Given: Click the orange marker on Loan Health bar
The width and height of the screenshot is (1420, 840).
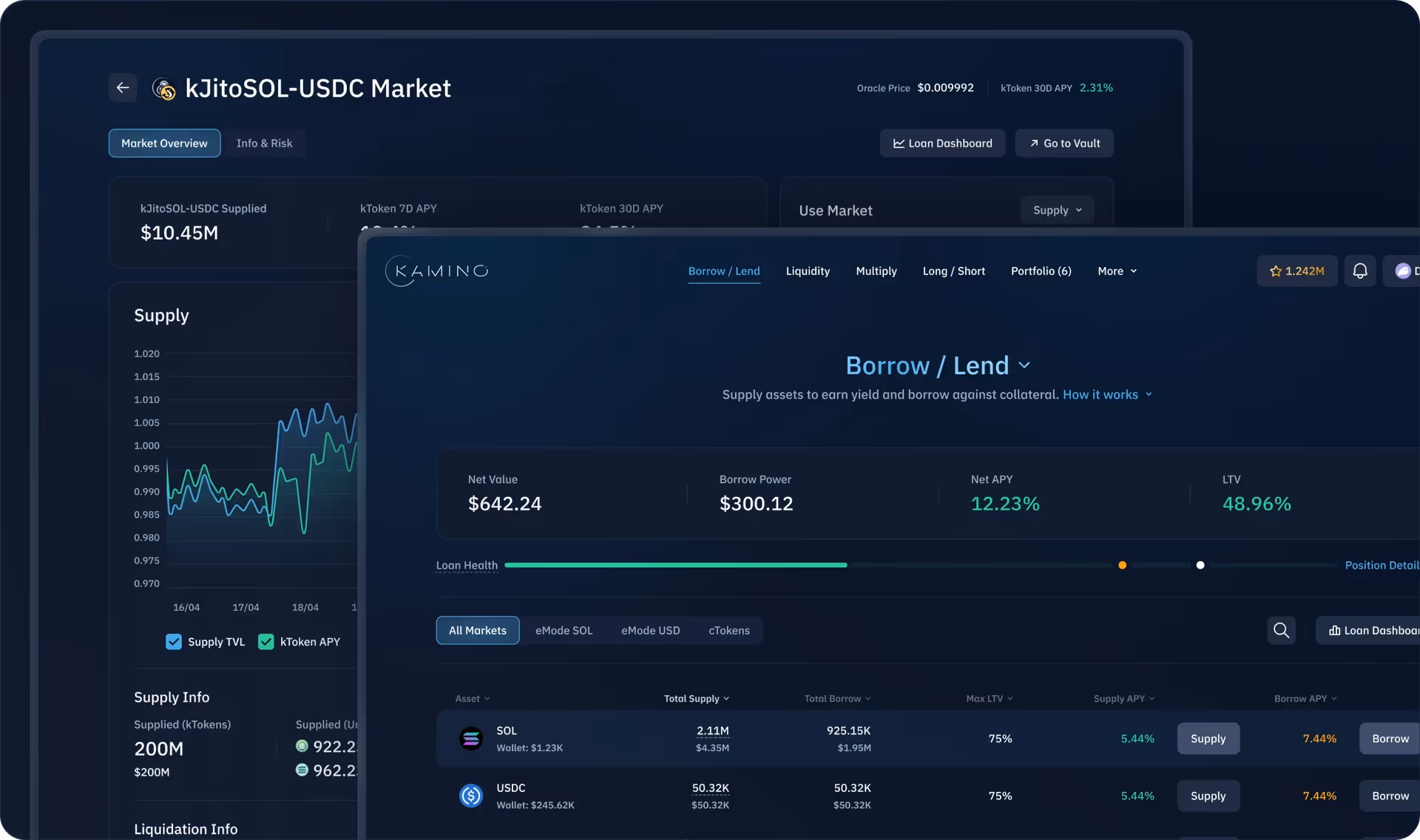Looking at the screenshot, I should pos(1122,565).
